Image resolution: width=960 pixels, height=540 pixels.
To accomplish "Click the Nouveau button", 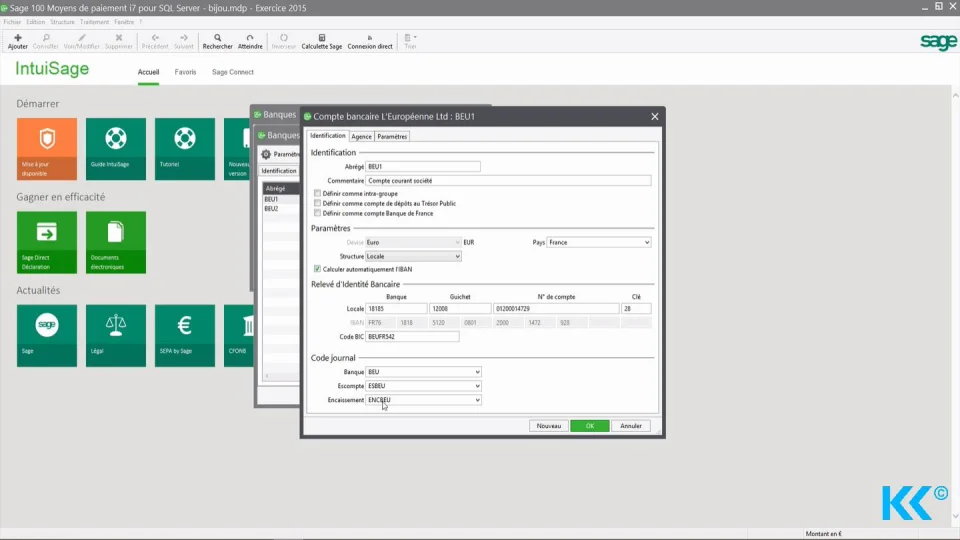I will coord(549,426).
